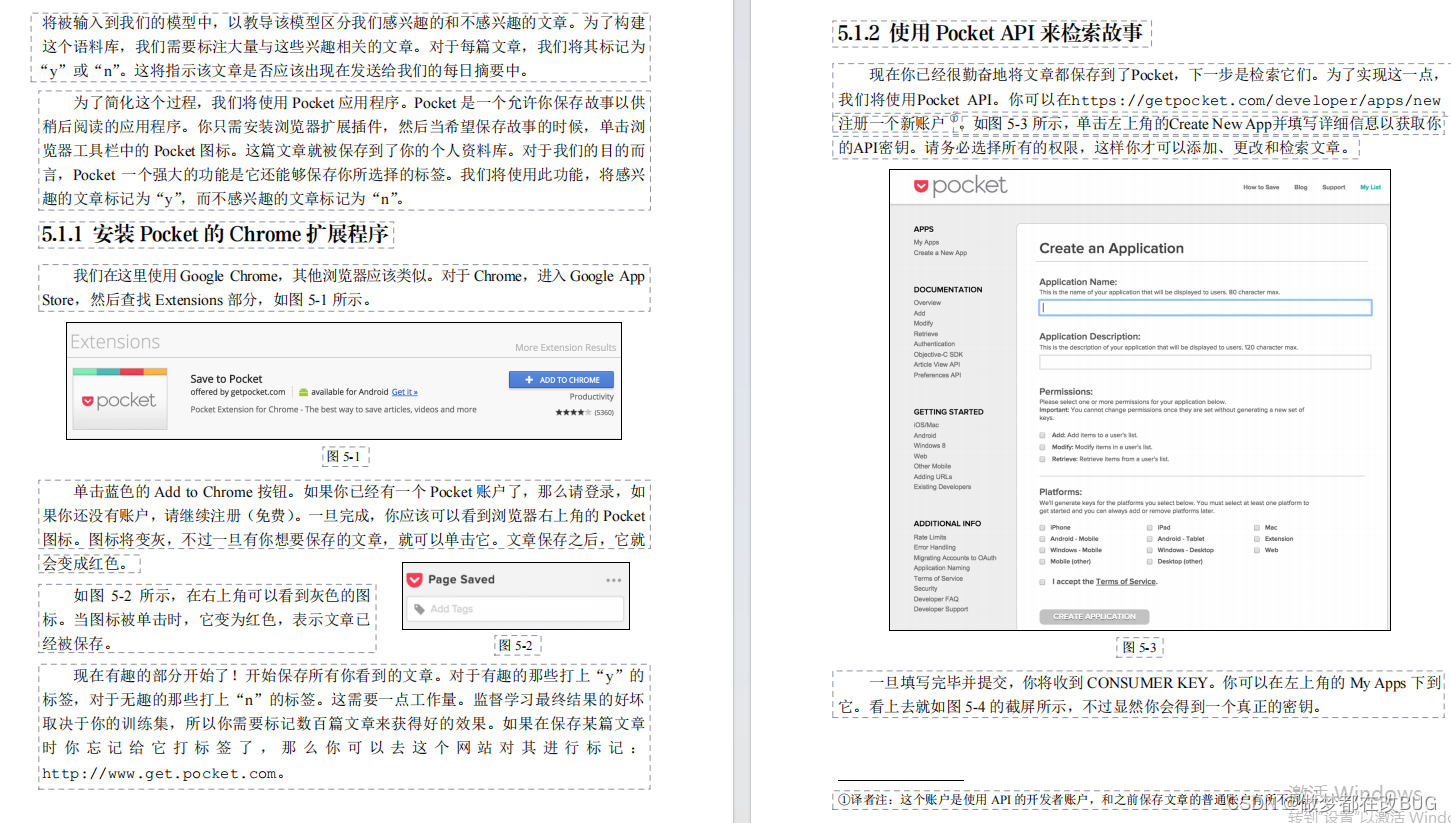Click the Application Description input field
This screenshot has height=823, width=1451.
(1205, 362)
